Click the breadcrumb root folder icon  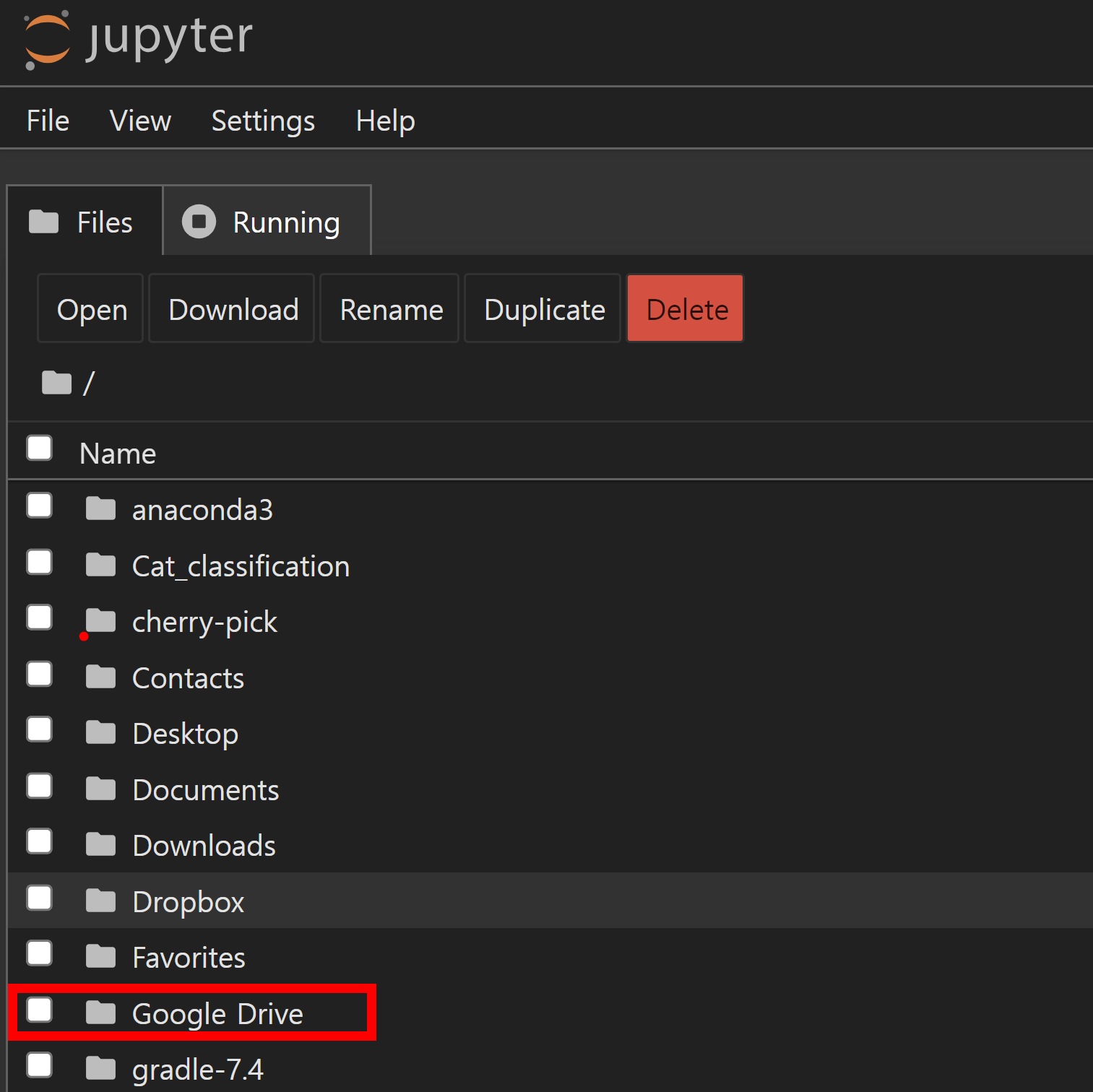coord(56,383)
